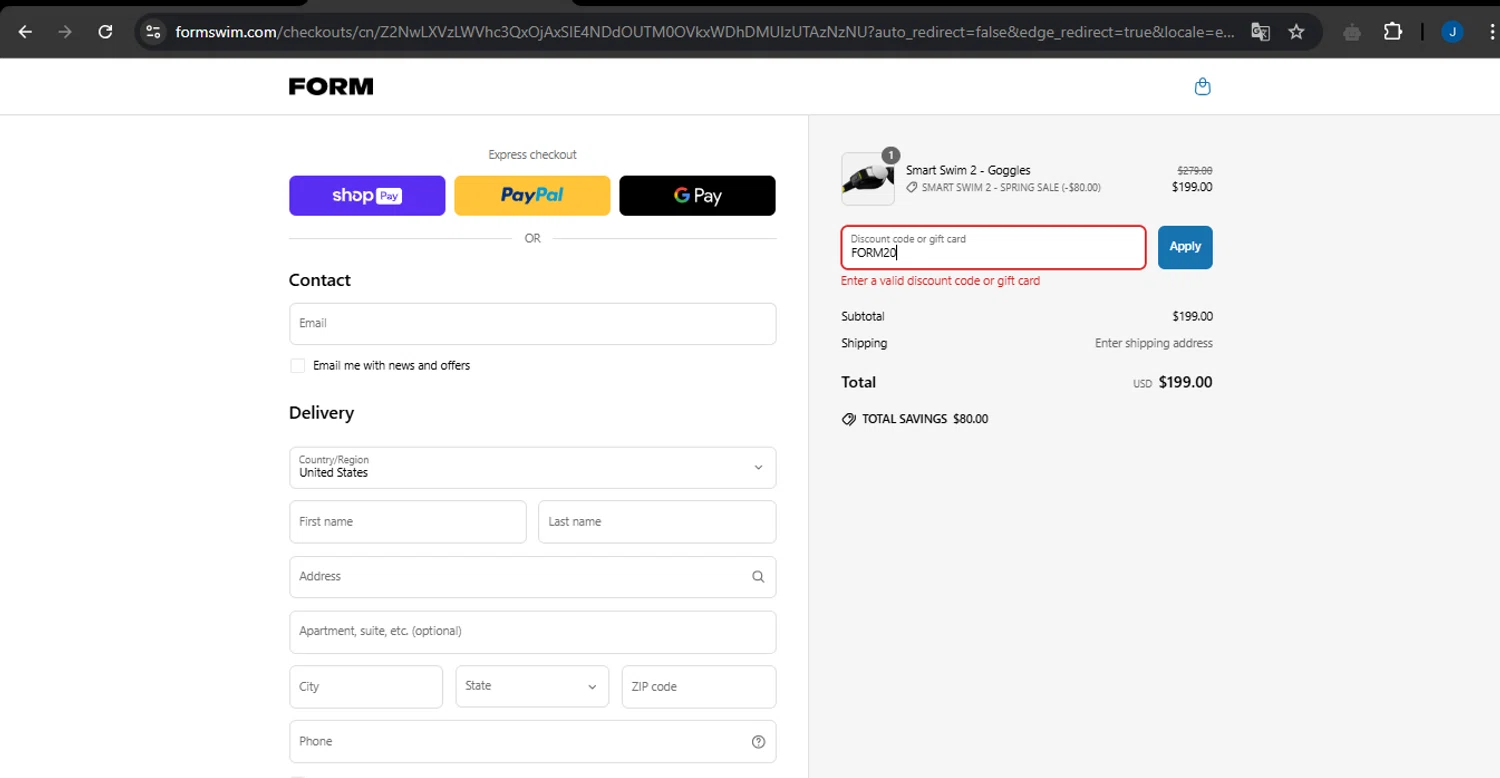This screenshot has width=1500, height=778.
Task: Click the total amount $199.00 beside USD
Action: coord(1185,382)
